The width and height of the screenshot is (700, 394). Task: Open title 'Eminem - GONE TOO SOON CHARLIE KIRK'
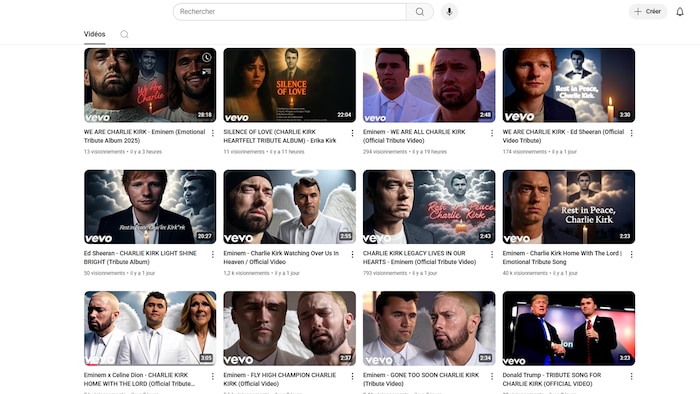click(421, 379)
